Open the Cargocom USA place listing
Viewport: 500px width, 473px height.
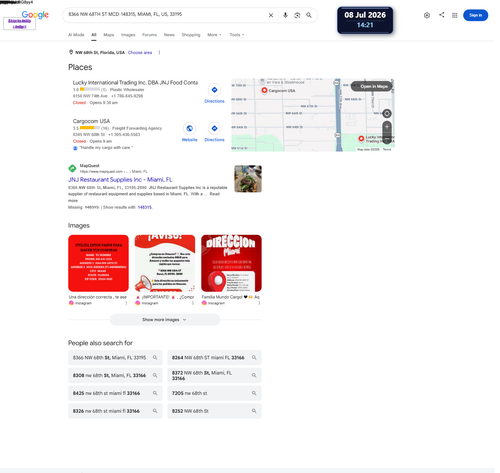[91, 121]
